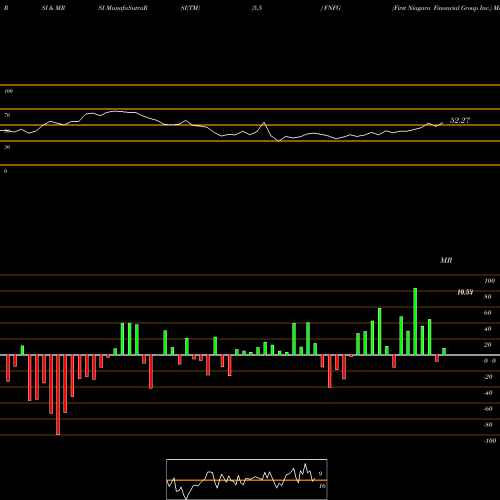Click the 10.59 MR value label
The height and width of the screenshot is (500, 500).
(465, 292)
